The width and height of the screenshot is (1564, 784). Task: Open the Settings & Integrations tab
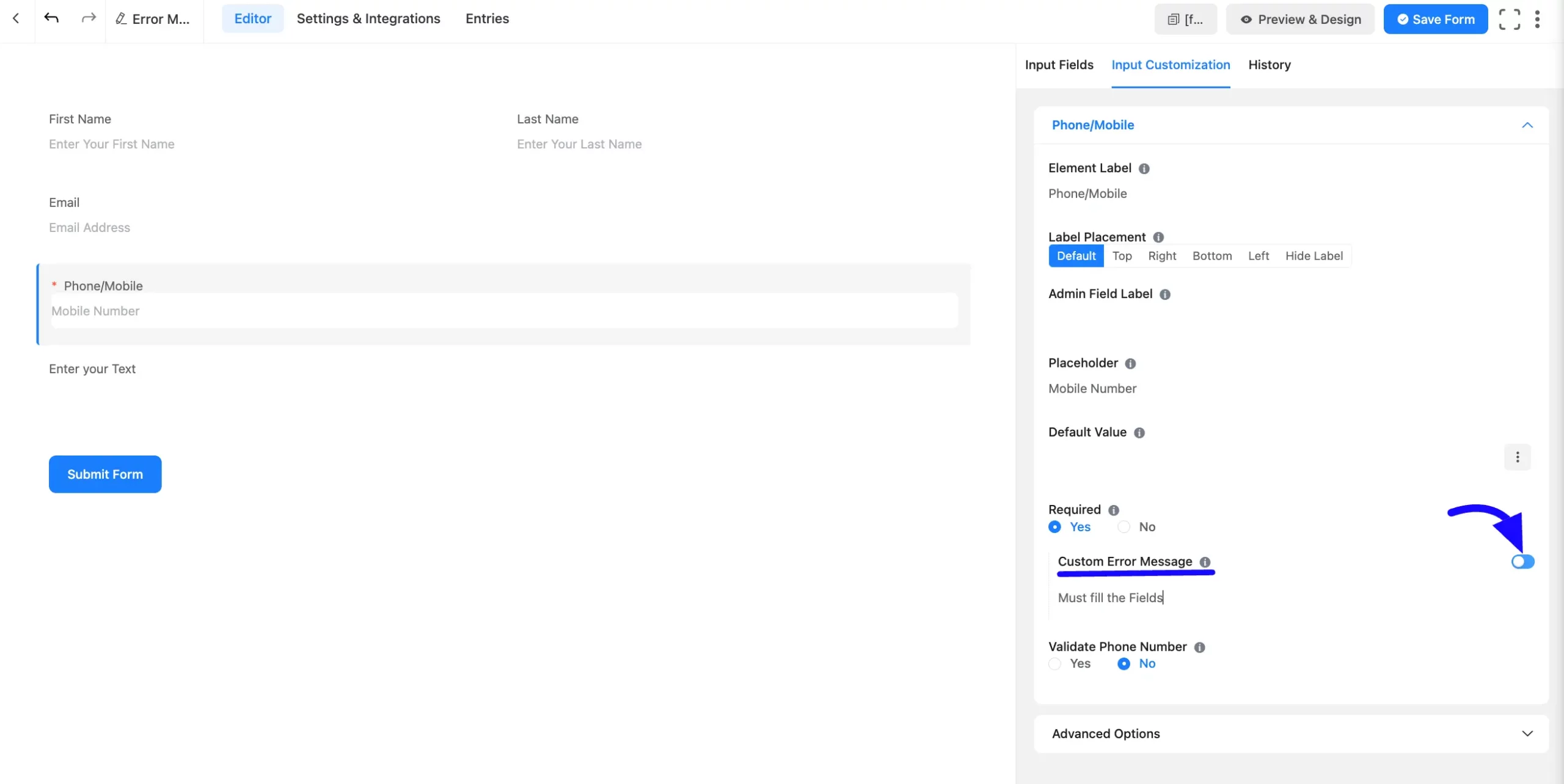pyautogui.click(x=368, y=18)
